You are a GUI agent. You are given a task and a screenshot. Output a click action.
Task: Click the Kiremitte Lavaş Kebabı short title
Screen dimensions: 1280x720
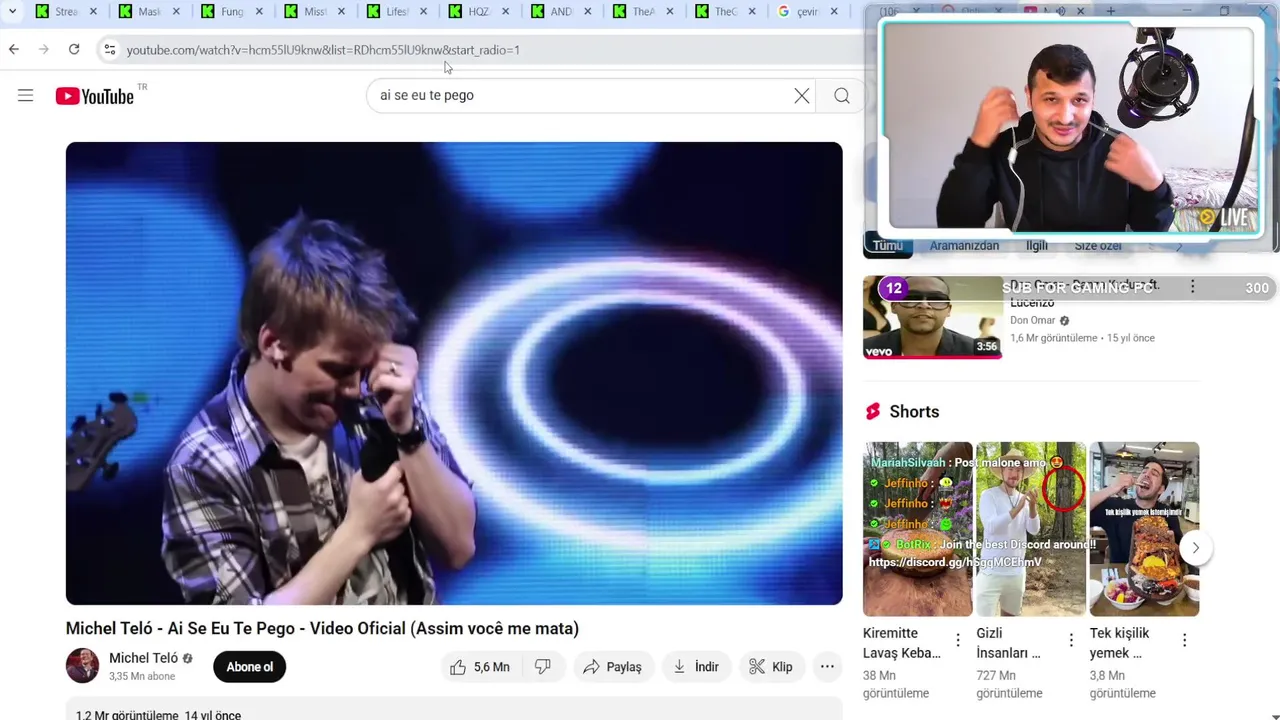pos(902,643)
